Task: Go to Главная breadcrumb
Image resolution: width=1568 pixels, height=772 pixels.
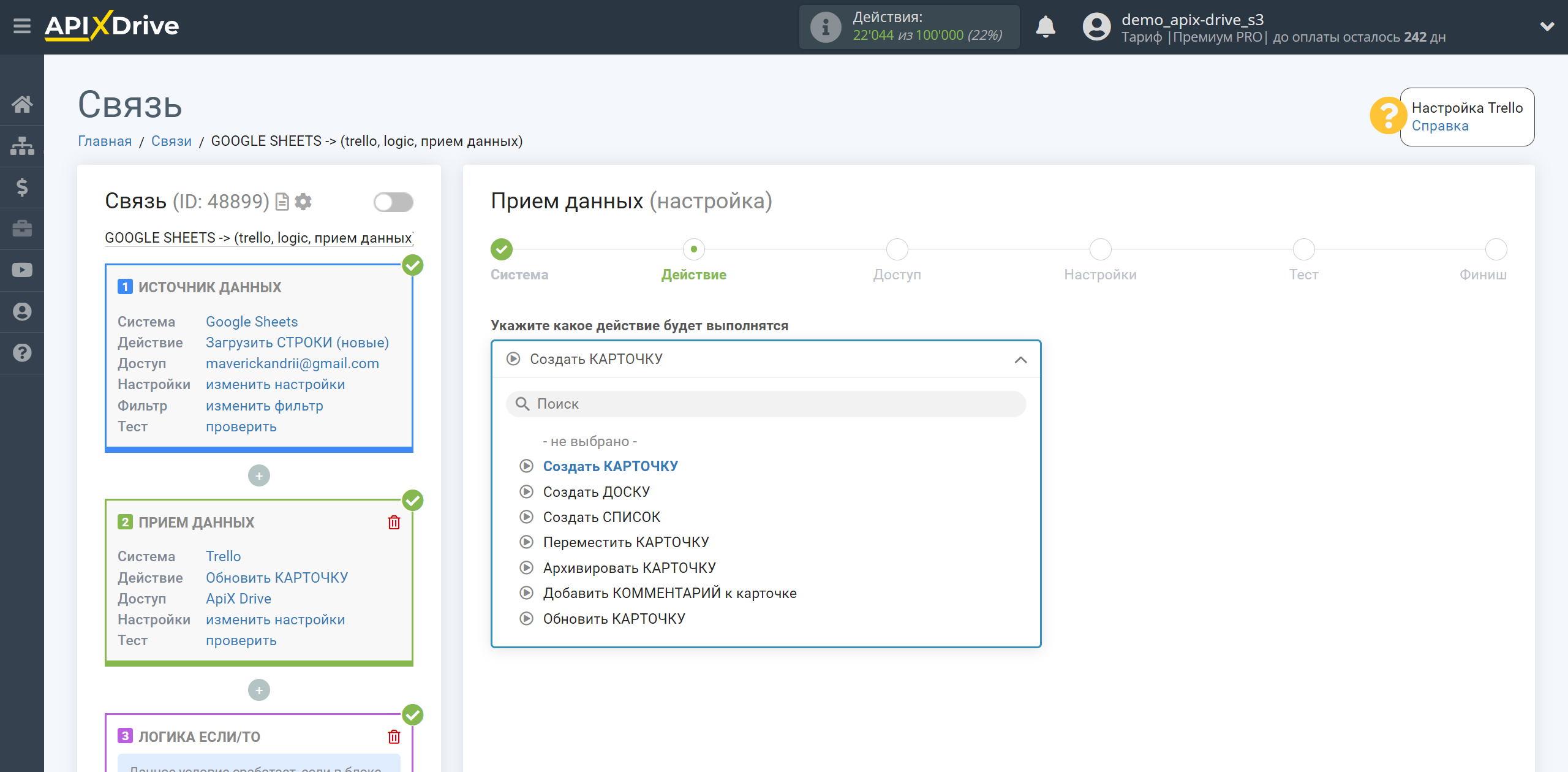Action: tap(105, 141)
